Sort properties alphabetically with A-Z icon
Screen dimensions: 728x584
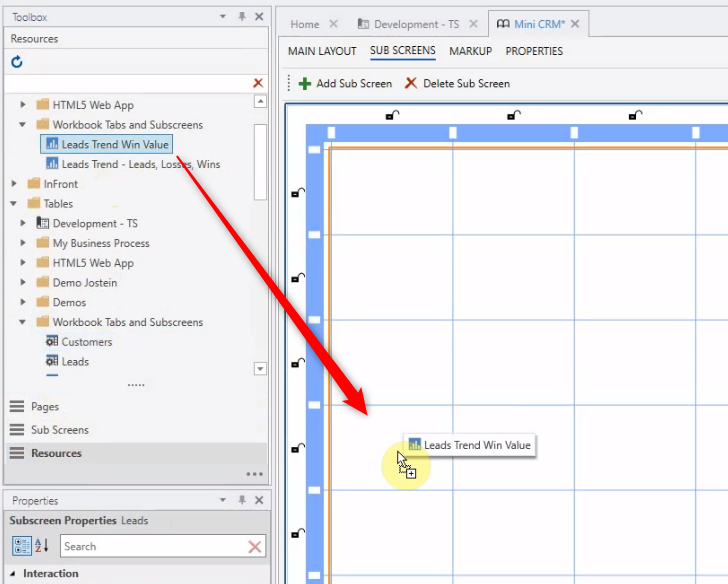[42, 546]
